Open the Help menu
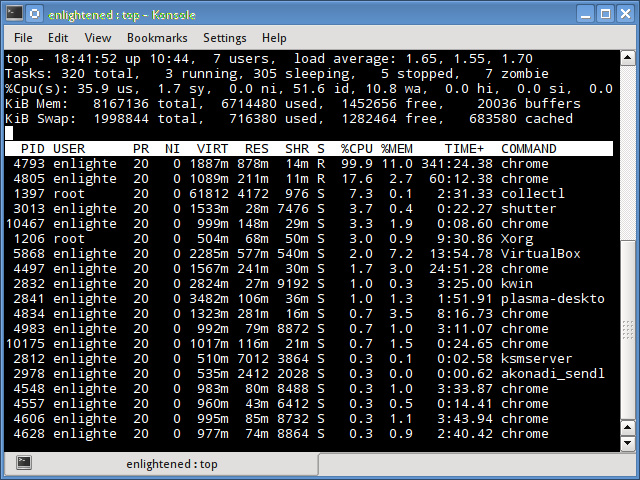The image size is (640, 480). point(274,38)
